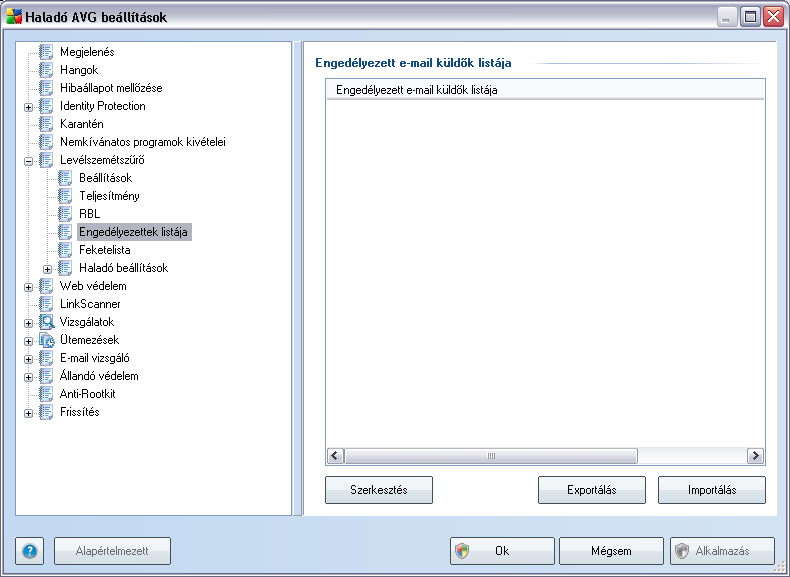Select the Beállítások entry under Levélszemétszűrő

106,178
